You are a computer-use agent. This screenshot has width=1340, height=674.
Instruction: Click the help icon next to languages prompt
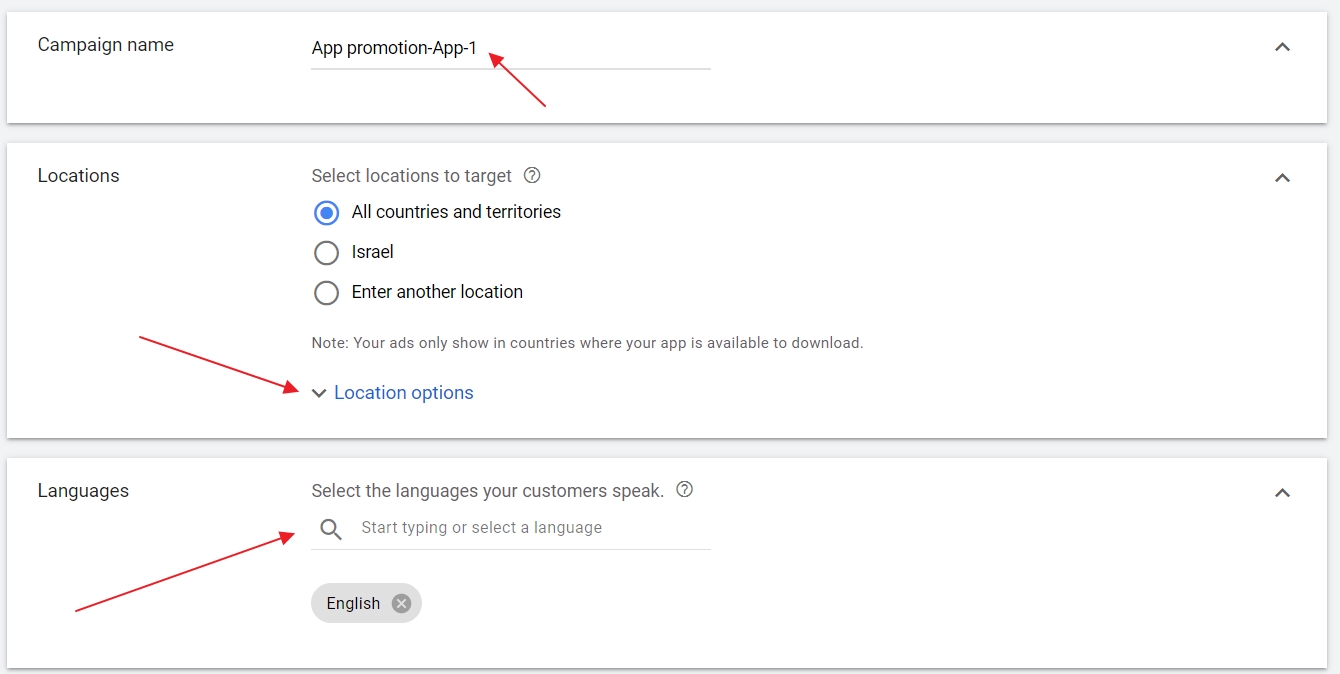pyautogui.click(x=684, y=490)
